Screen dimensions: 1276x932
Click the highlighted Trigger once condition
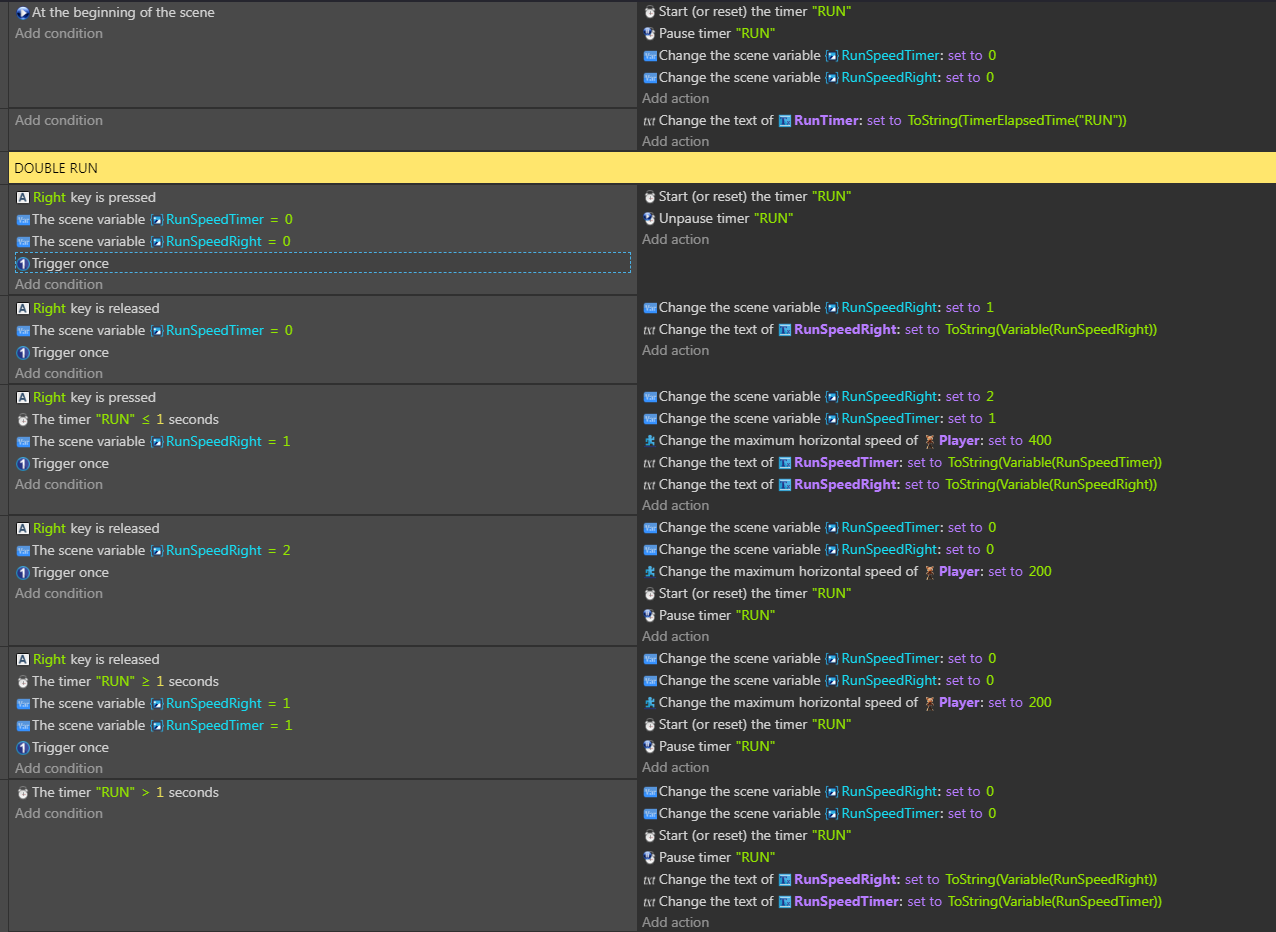click(323, 263)
